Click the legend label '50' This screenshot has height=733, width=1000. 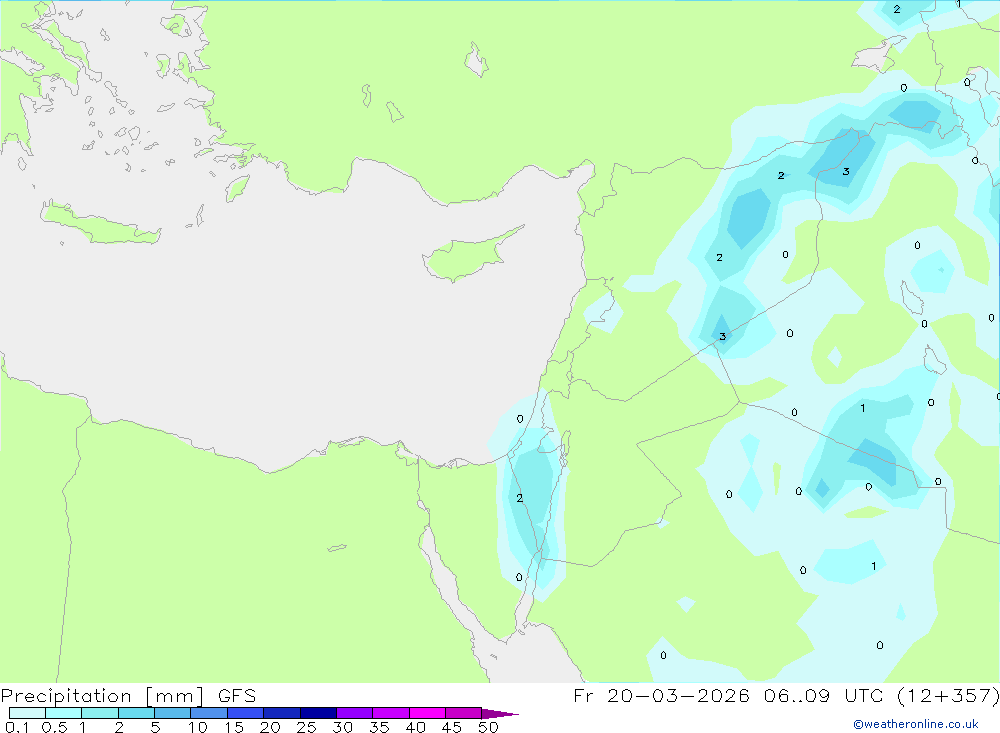click(489, 727)
